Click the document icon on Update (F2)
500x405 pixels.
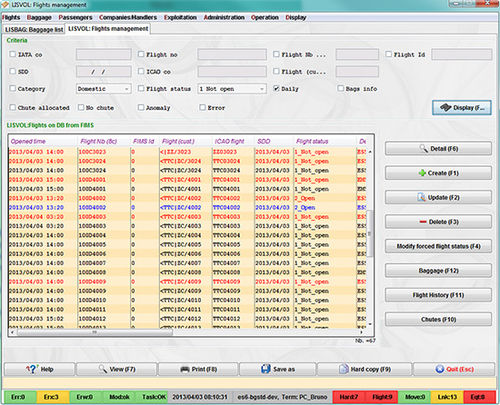[x=421, y=197]
